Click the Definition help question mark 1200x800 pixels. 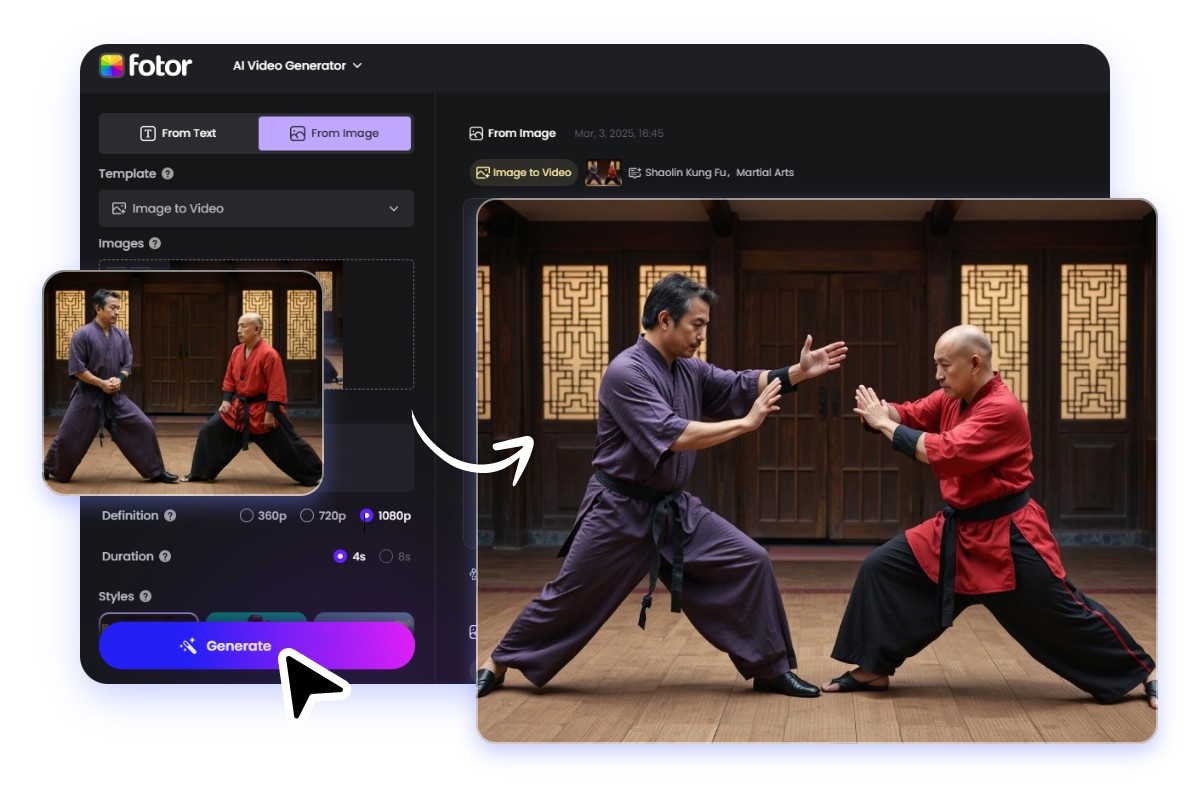click(171, 515)
